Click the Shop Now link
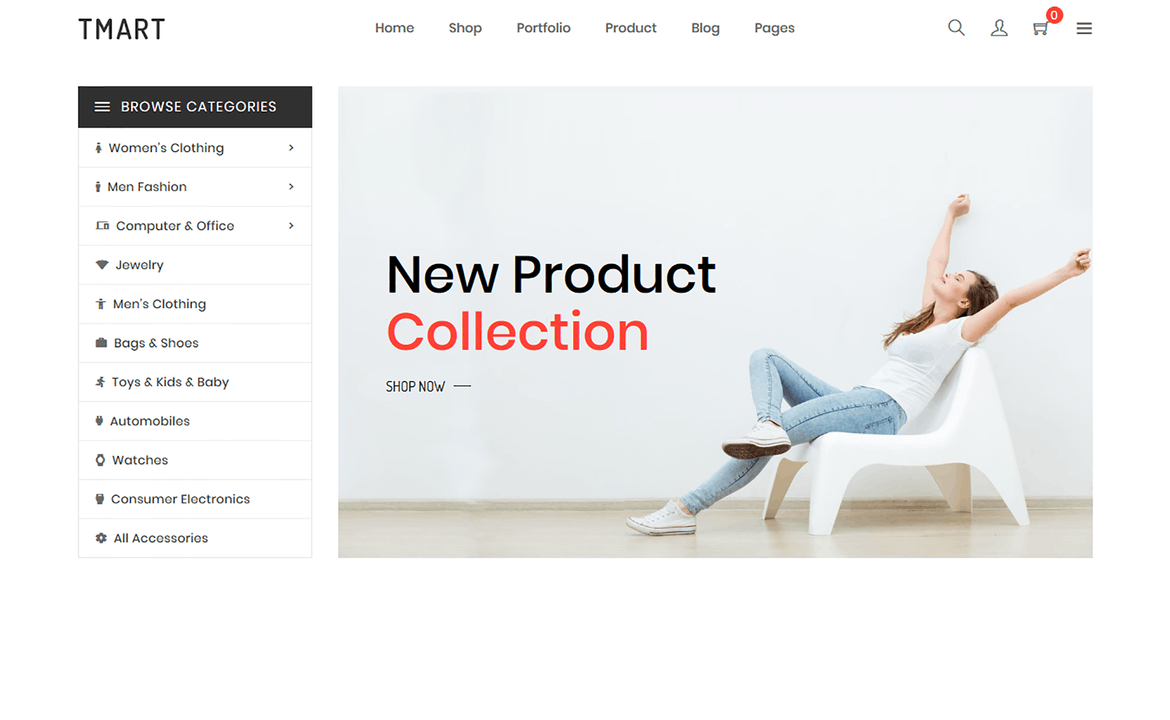This screenshot has width=1170, height=720. (428, 386)
